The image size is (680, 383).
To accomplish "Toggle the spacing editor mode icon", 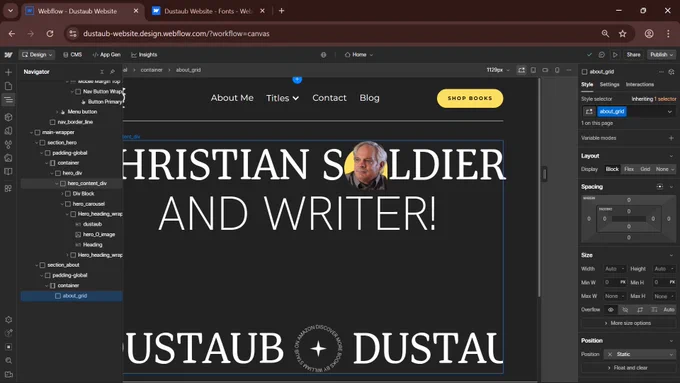I will click(x=660, y=187).
